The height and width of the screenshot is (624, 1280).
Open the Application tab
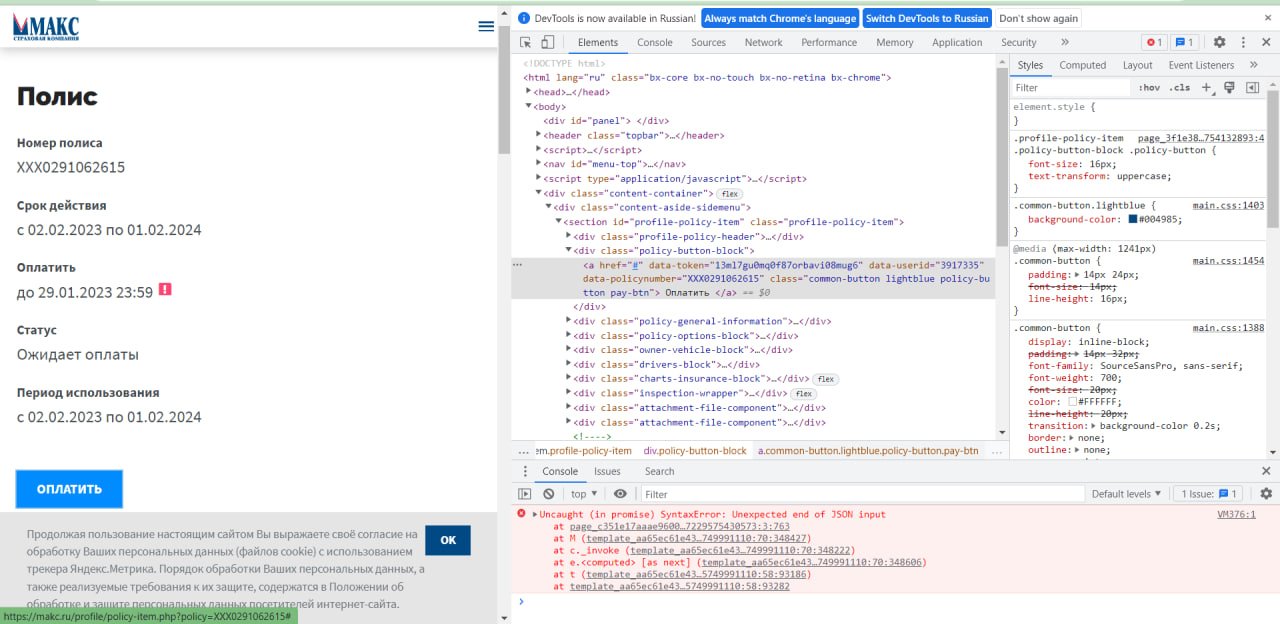point(957,42)
